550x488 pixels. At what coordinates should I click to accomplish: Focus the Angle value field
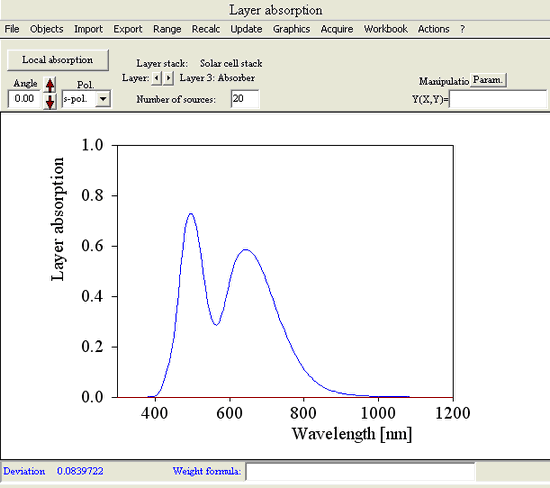(24, 99)
